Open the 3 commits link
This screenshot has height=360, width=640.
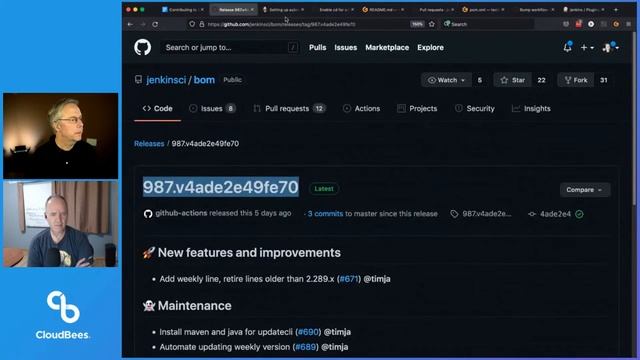point(325,213)
